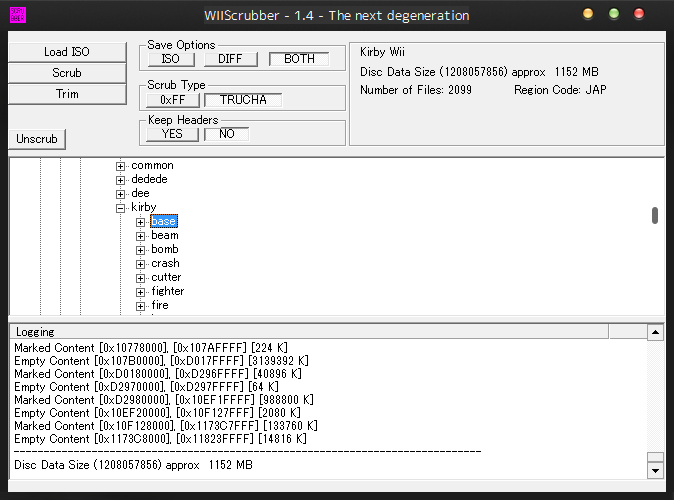
Task: Select the kirby tree item
Action: [x=144, y=207]
